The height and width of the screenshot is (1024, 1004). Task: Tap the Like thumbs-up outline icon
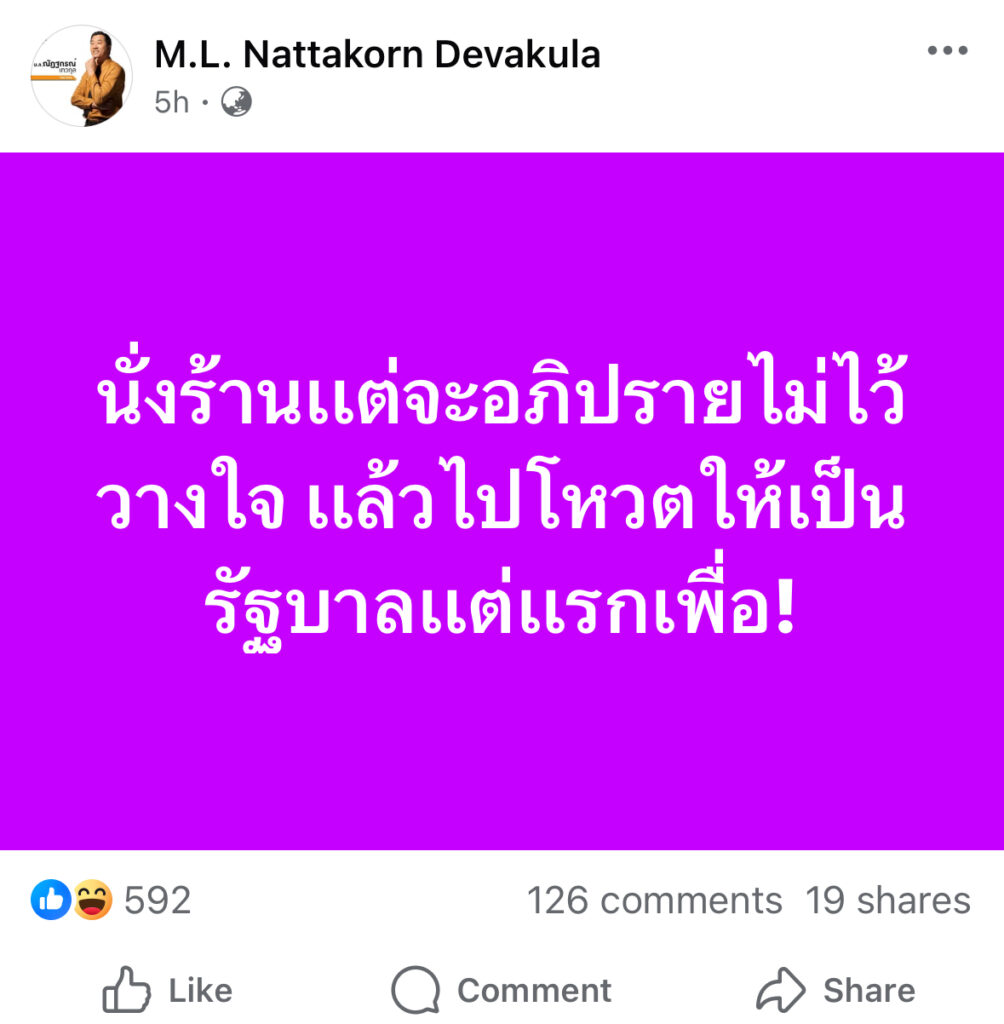coord(127,989)
